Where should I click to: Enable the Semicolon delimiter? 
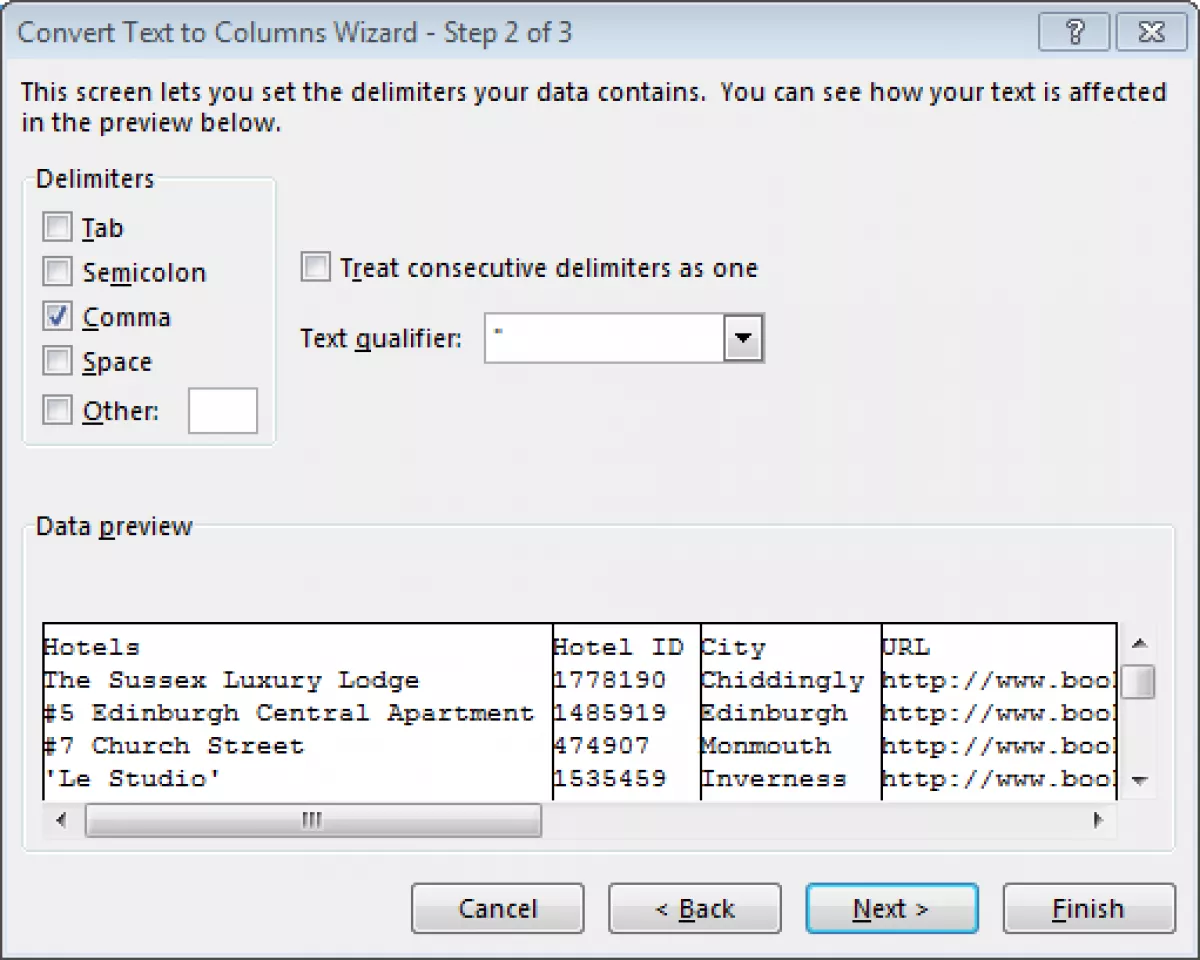tap(57, 271)
